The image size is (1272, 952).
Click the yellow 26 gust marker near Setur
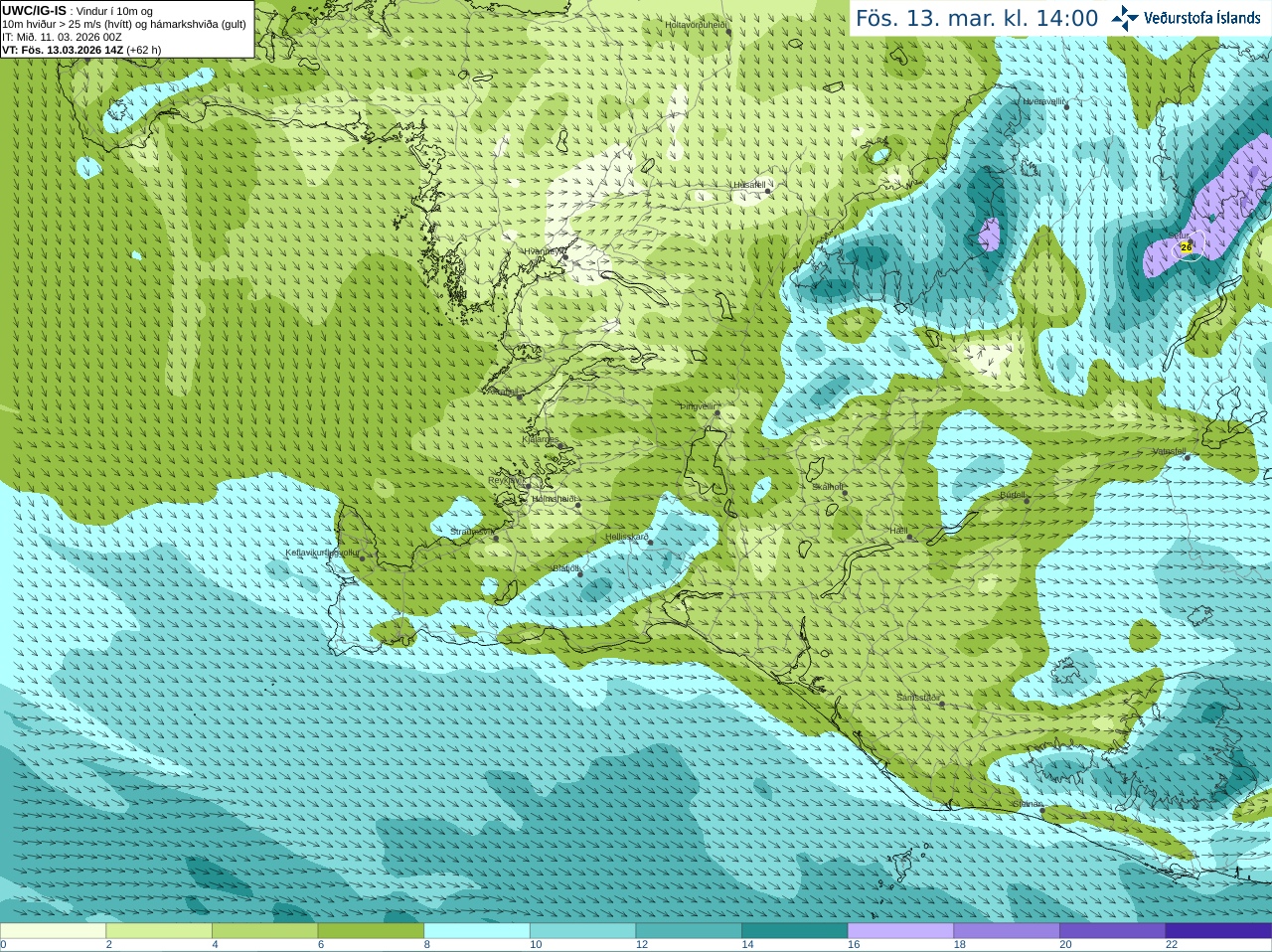(x=1187, y=246)
